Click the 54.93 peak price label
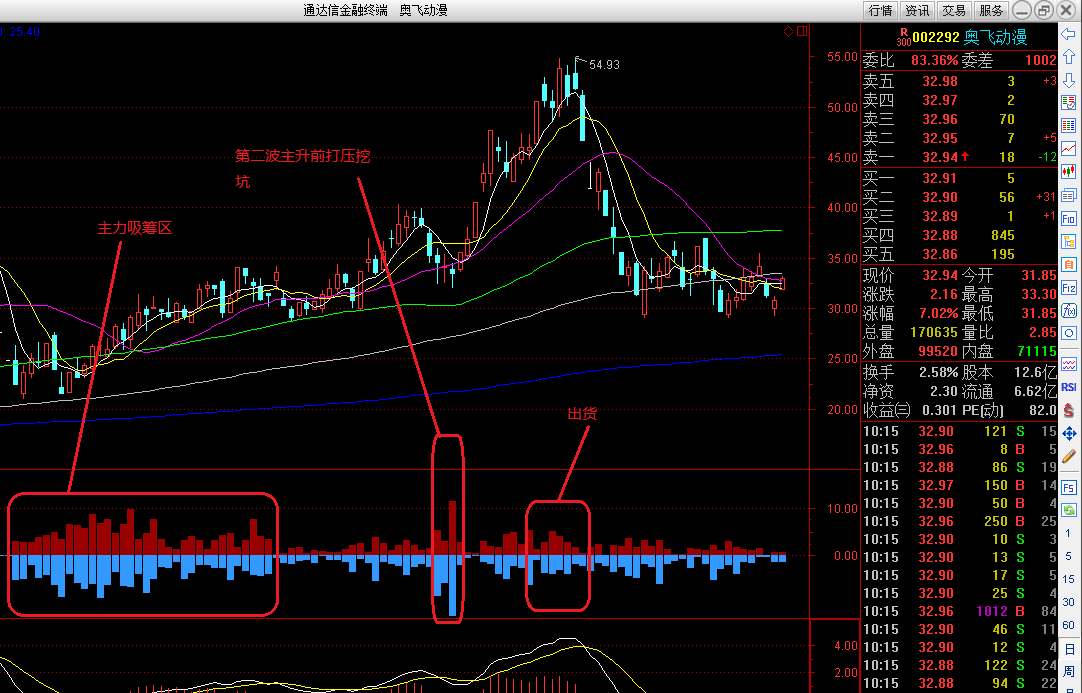1082x693 pixels. 604,65
